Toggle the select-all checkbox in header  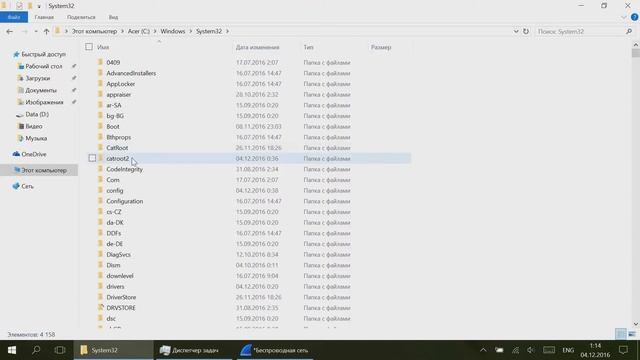89,47
